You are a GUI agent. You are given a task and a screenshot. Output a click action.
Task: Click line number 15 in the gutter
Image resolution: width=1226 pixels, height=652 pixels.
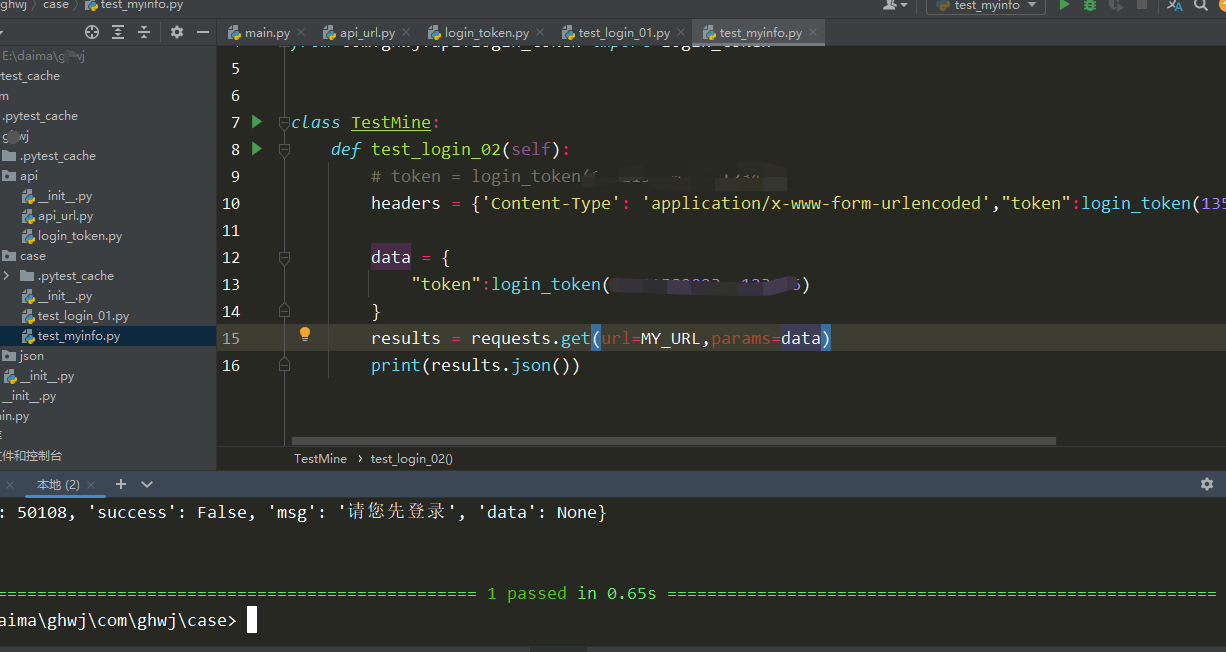pos(231,338)
